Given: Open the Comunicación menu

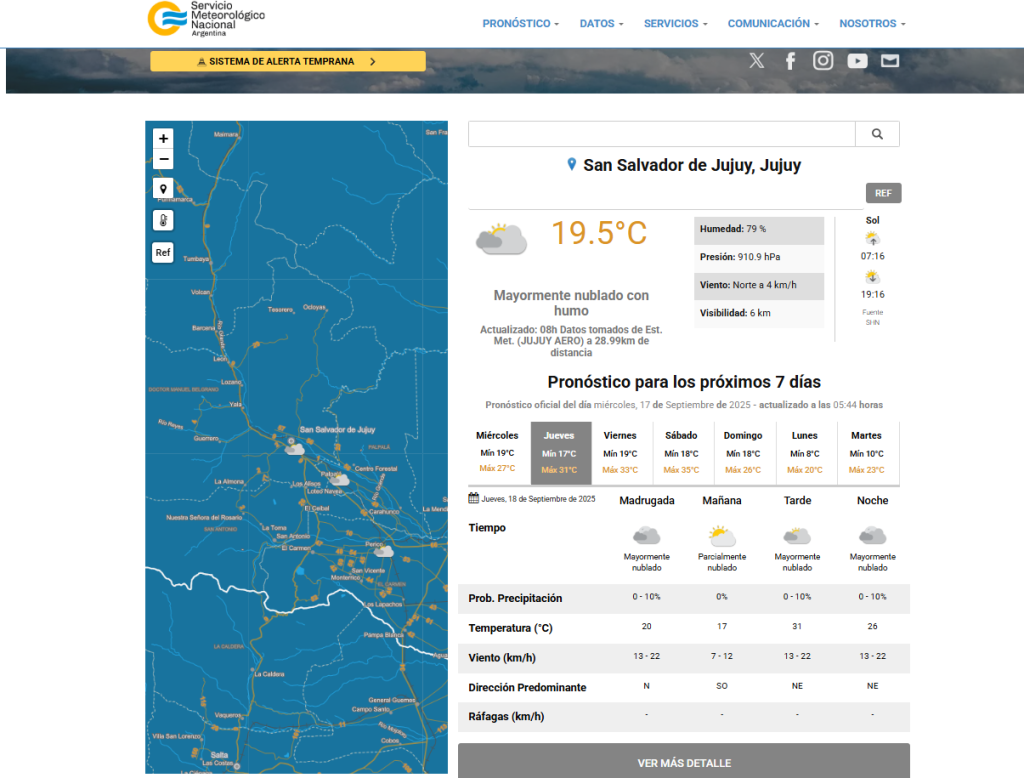Looking at the screenshot, I should point(773,23).
